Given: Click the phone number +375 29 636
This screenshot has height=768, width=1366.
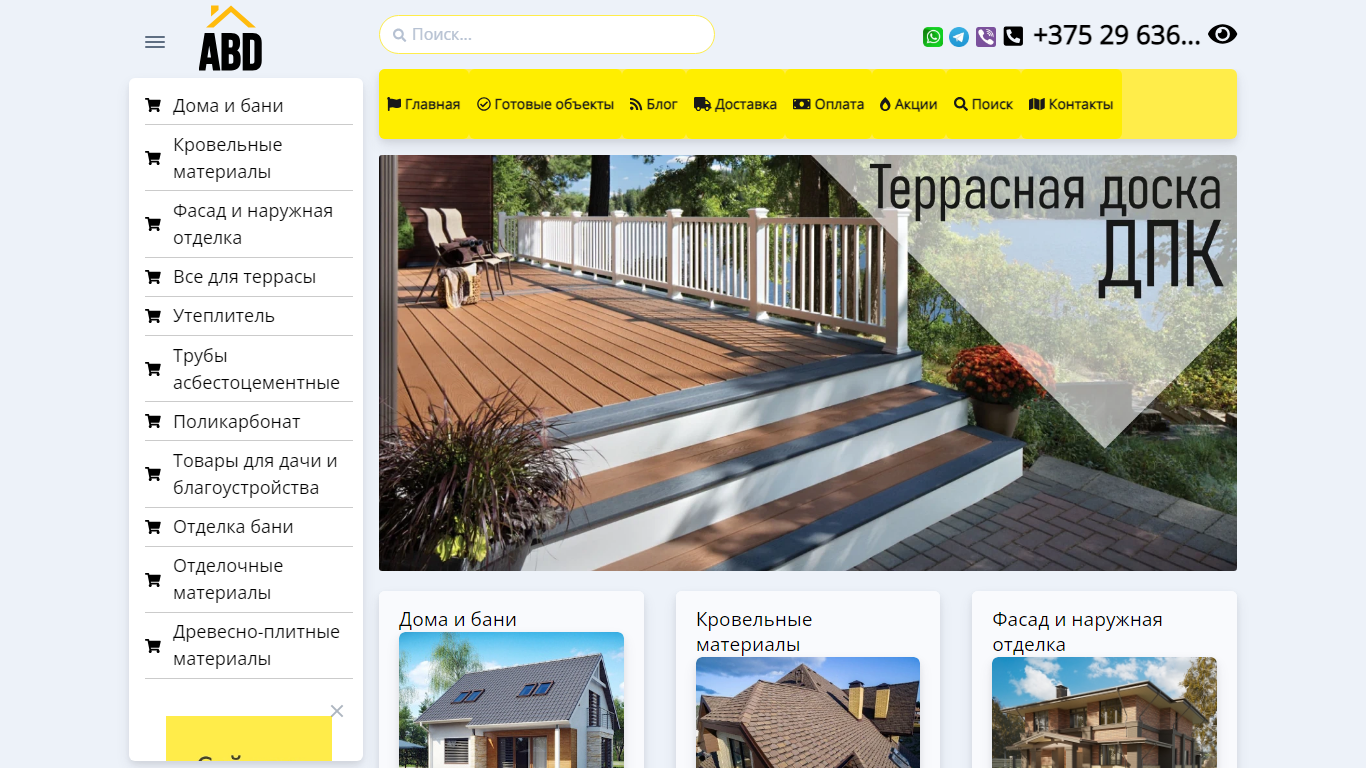Looking at the screenshot, I should [1116, 35].
